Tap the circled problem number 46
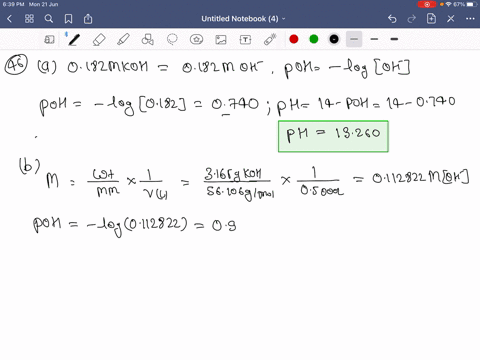Image resolution: width=480 pixels, height=360 pixels. pos(16,65)
